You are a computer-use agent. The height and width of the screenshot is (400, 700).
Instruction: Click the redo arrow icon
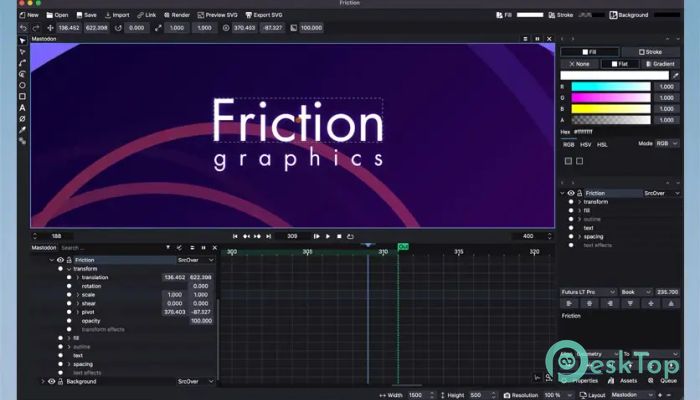[x=36, y=28]
